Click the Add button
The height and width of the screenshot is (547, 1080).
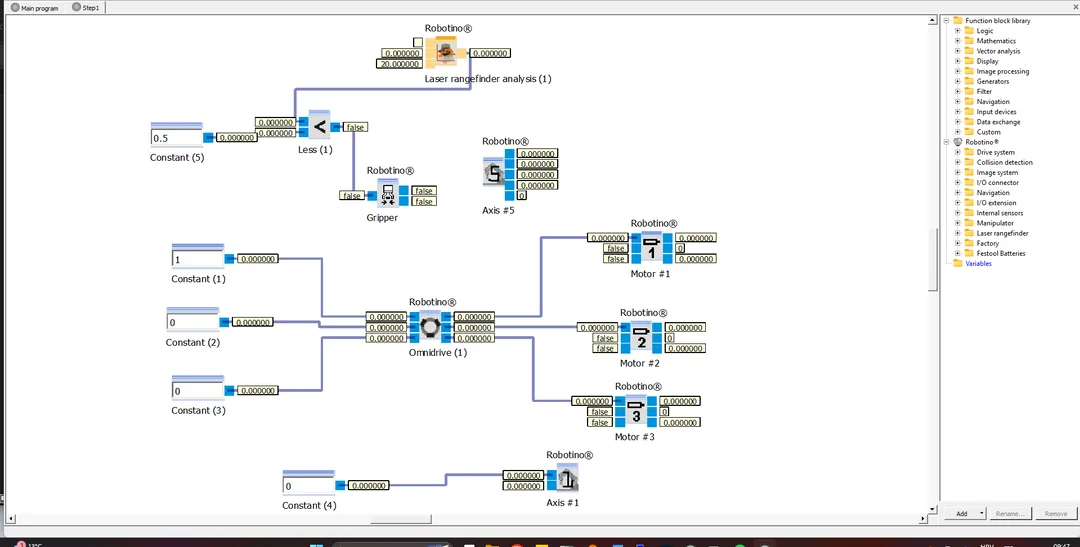coord(961,513)
